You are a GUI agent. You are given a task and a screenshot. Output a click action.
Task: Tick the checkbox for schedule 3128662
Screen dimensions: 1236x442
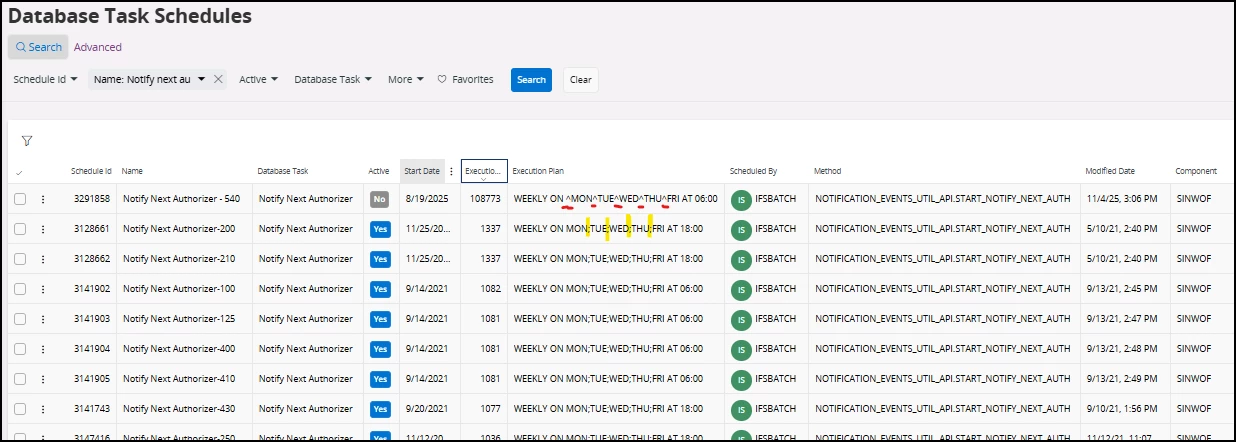(x=20, y=259)
